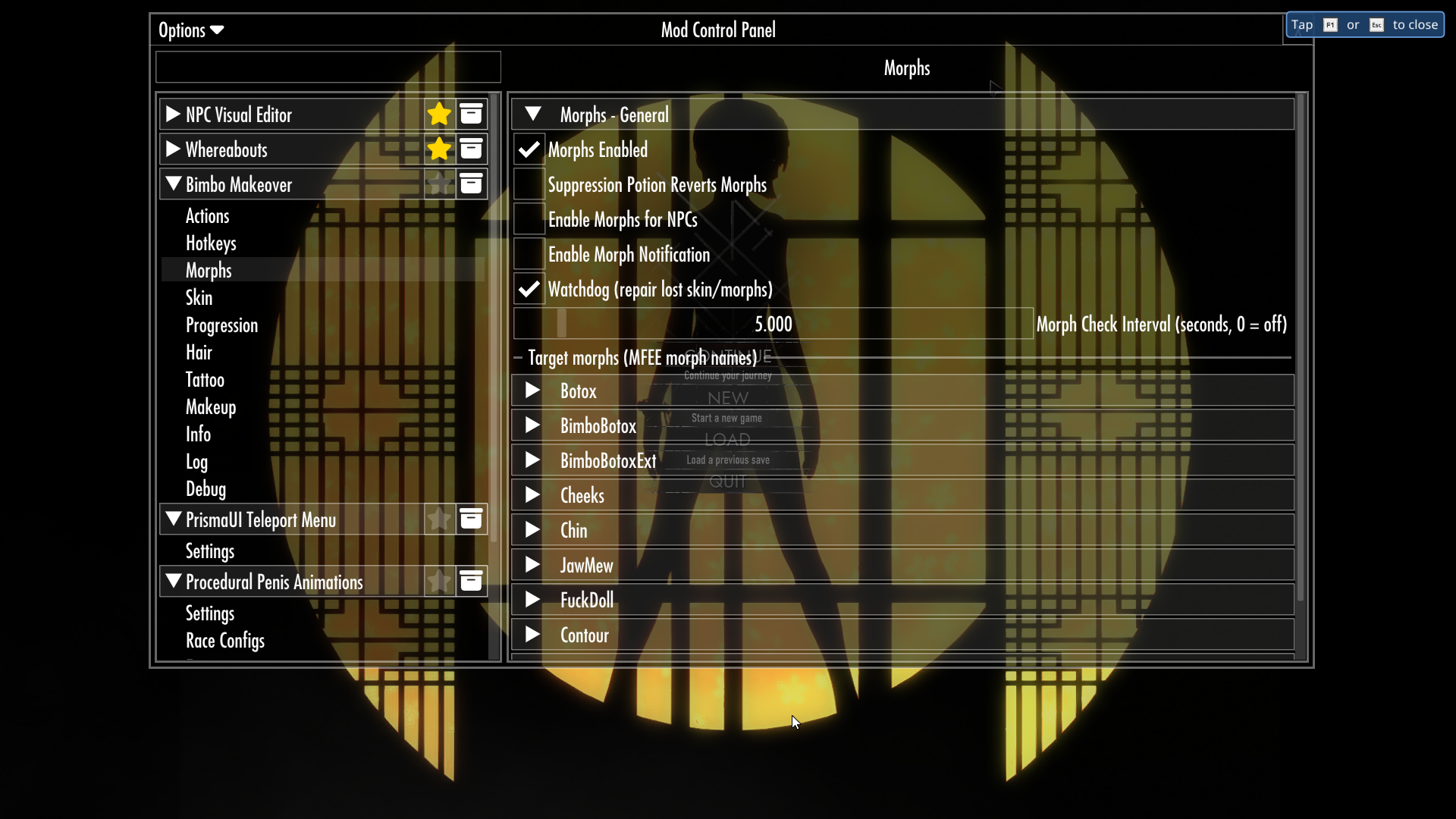Select the Skin page

(199, 298)
